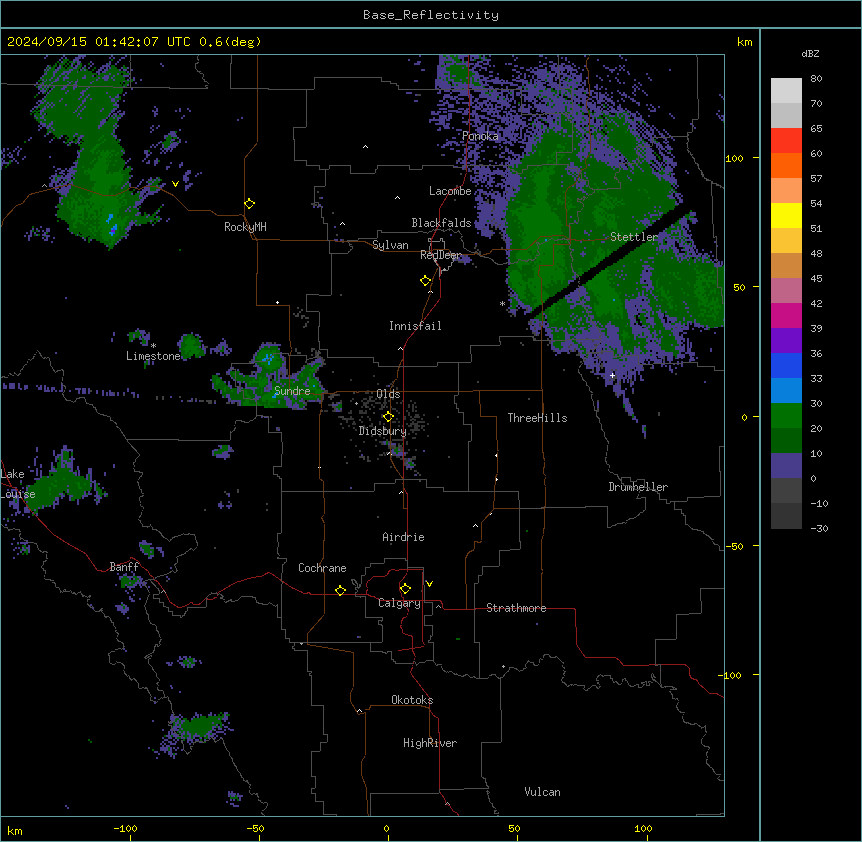Click the Limestone label
Image resolution: width=862 pixels, height=842 pixels.
[x=153, y=356]
